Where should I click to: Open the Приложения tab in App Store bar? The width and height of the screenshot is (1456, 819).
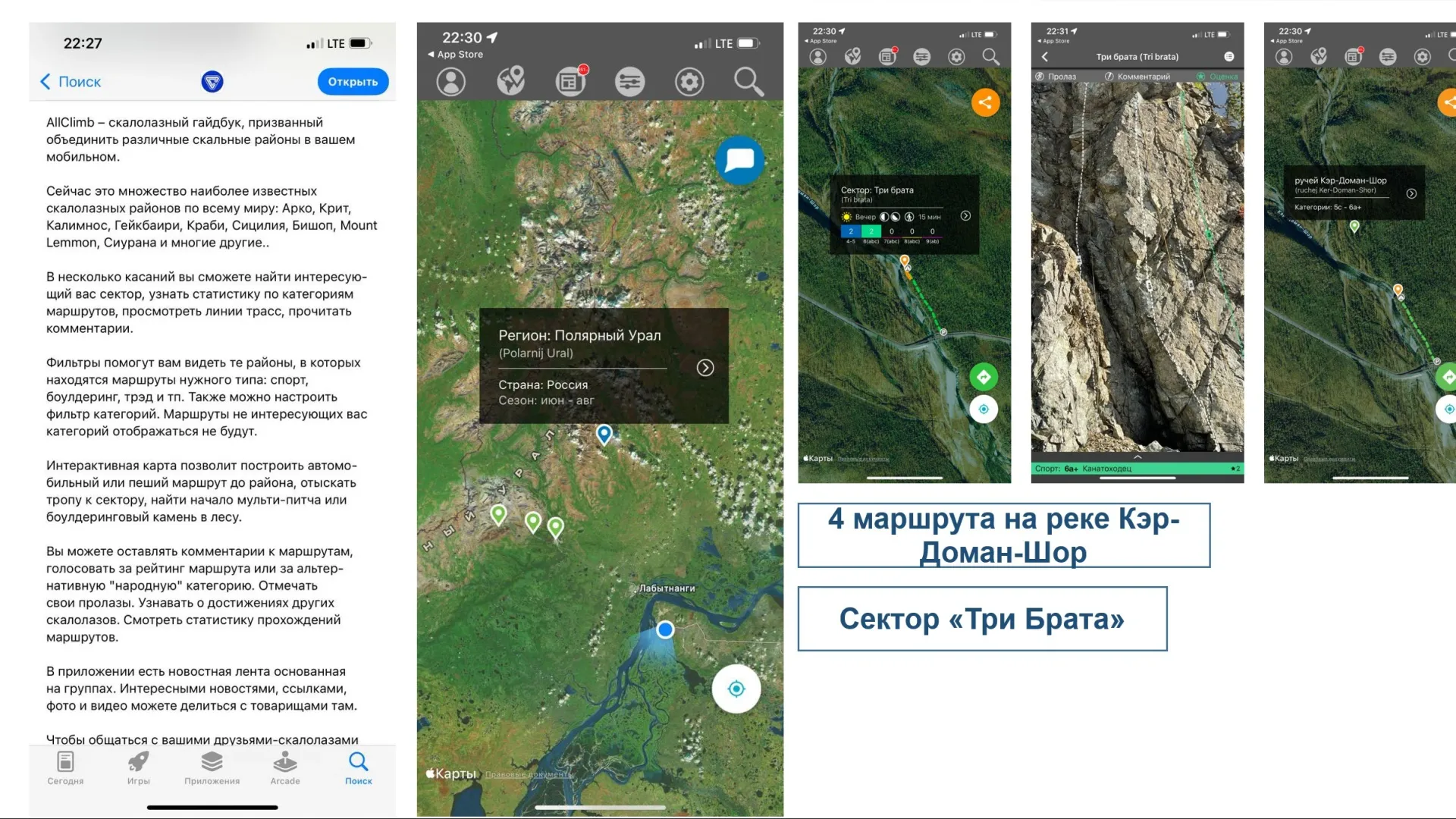click(x=212, y=767)
